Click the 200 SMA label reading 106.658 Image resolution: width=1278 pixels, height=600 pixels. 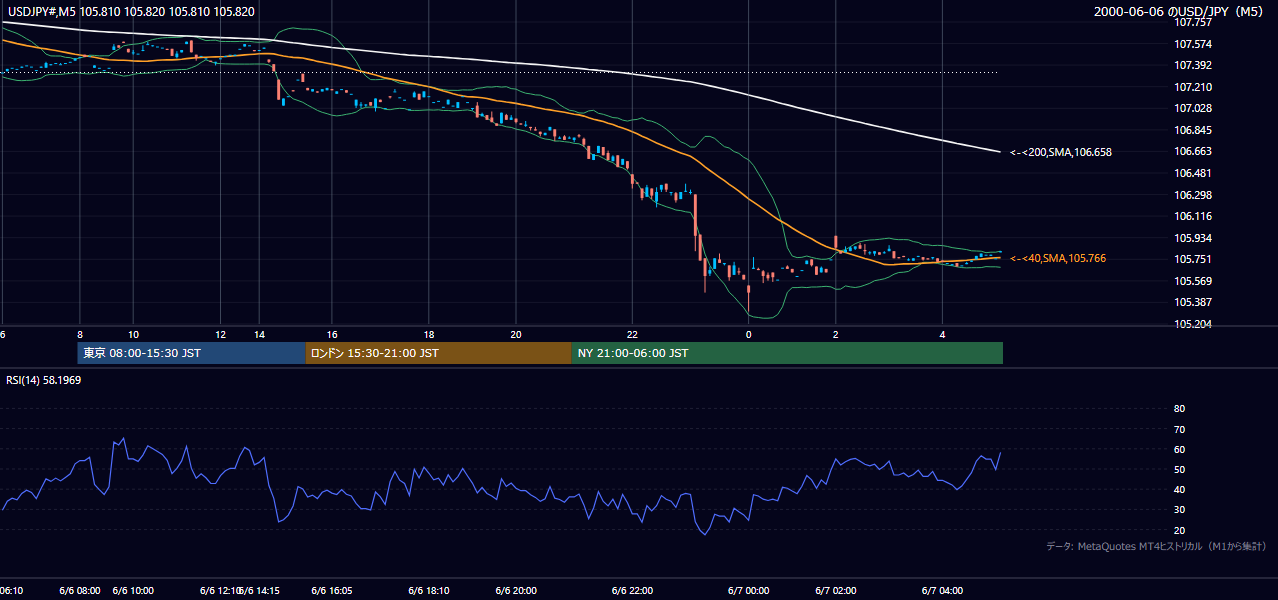pyautogui.click(x=1061, y=152)
